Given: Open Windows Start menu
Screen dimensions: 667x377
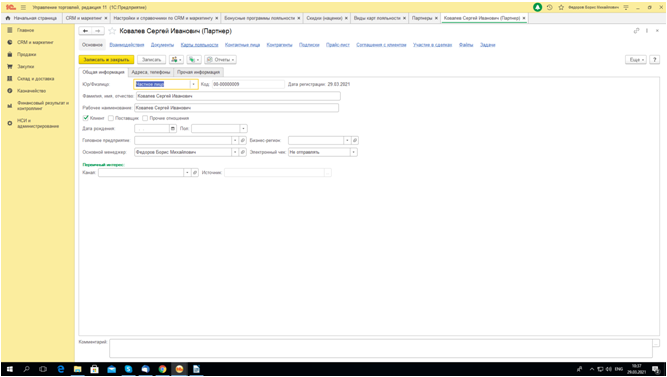Looking at the screenshot, I should point(10,369).
